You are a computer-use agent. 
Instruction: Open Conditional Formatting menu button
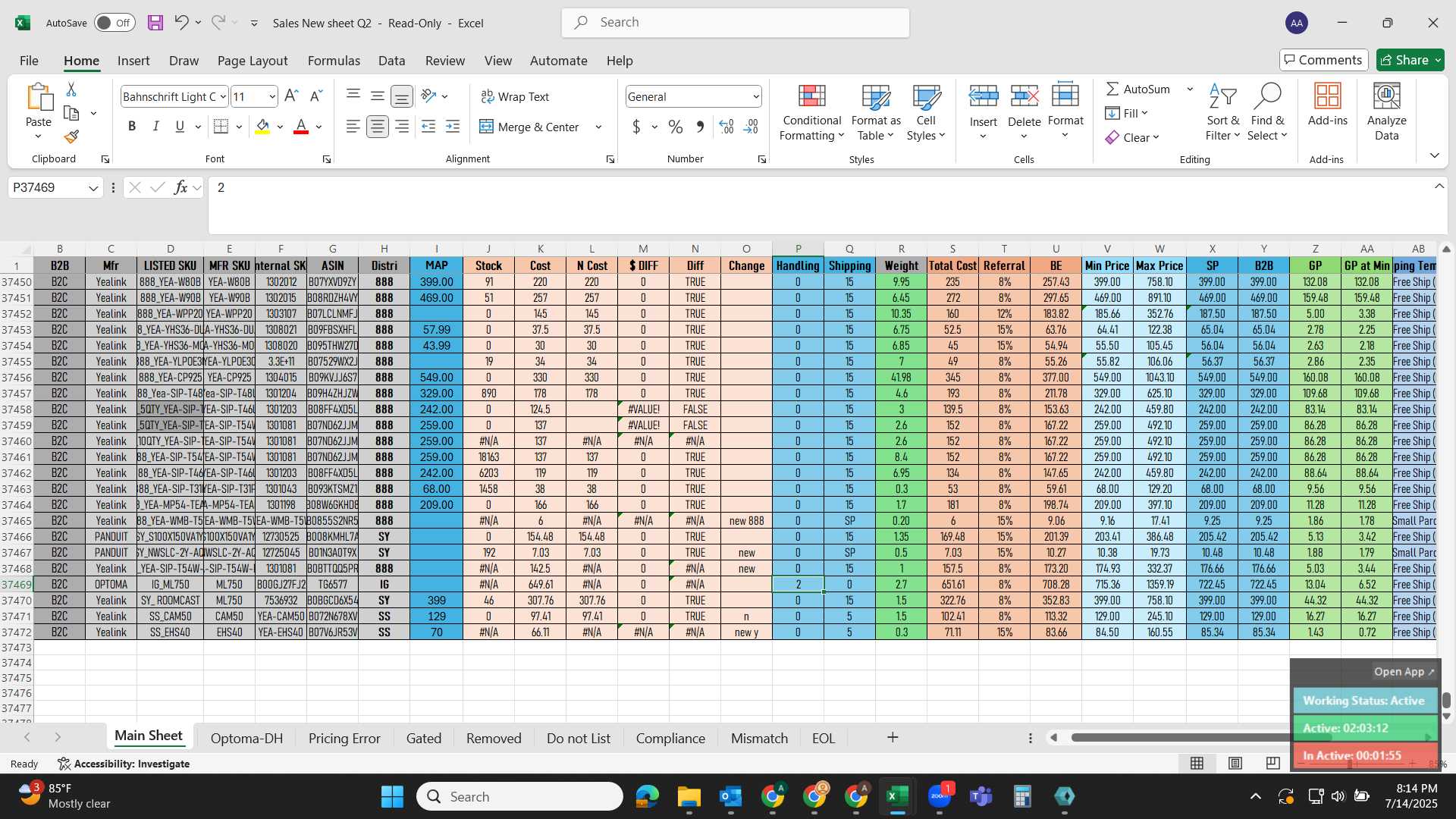[811, 112]
